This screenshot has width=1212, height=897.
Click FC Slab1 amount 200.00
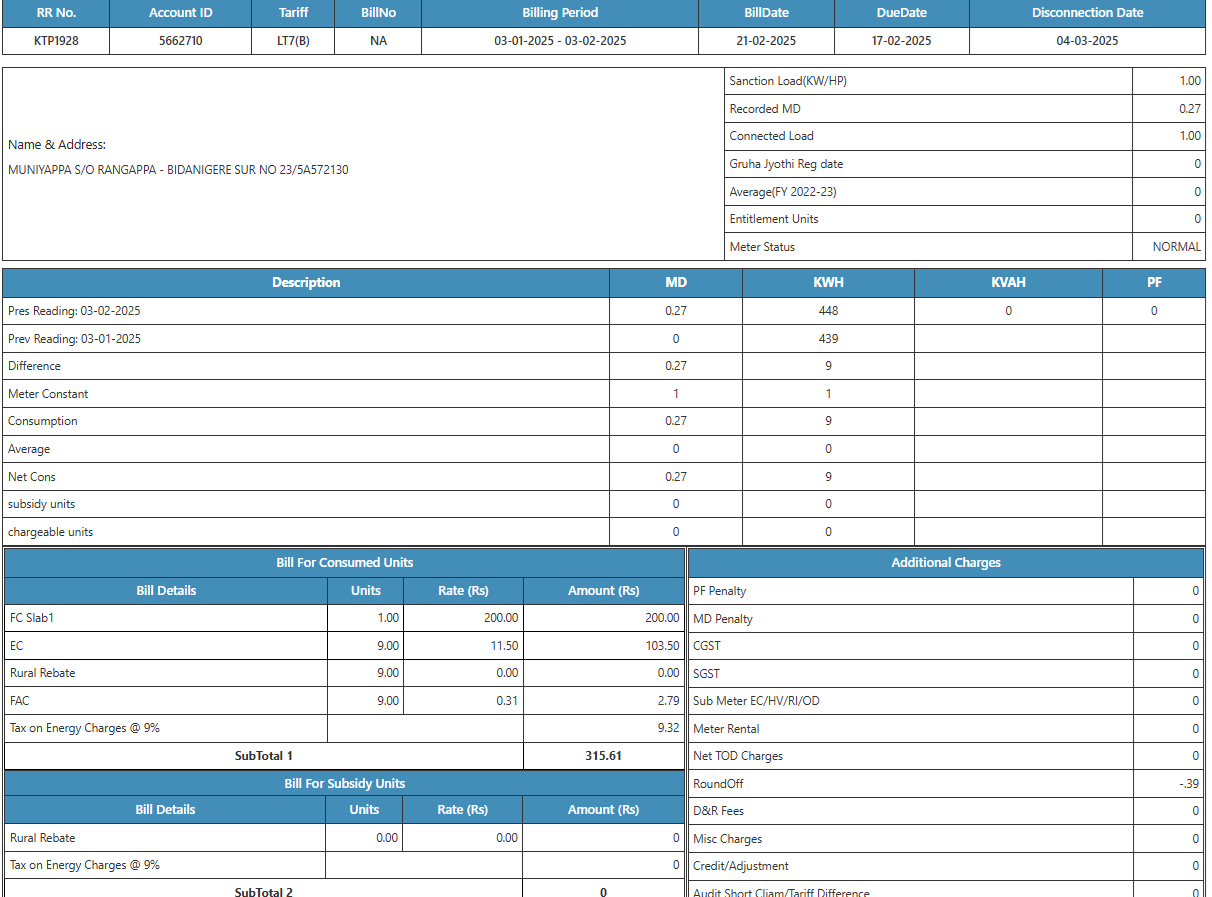pyautogui.click(x=662, y=618)
